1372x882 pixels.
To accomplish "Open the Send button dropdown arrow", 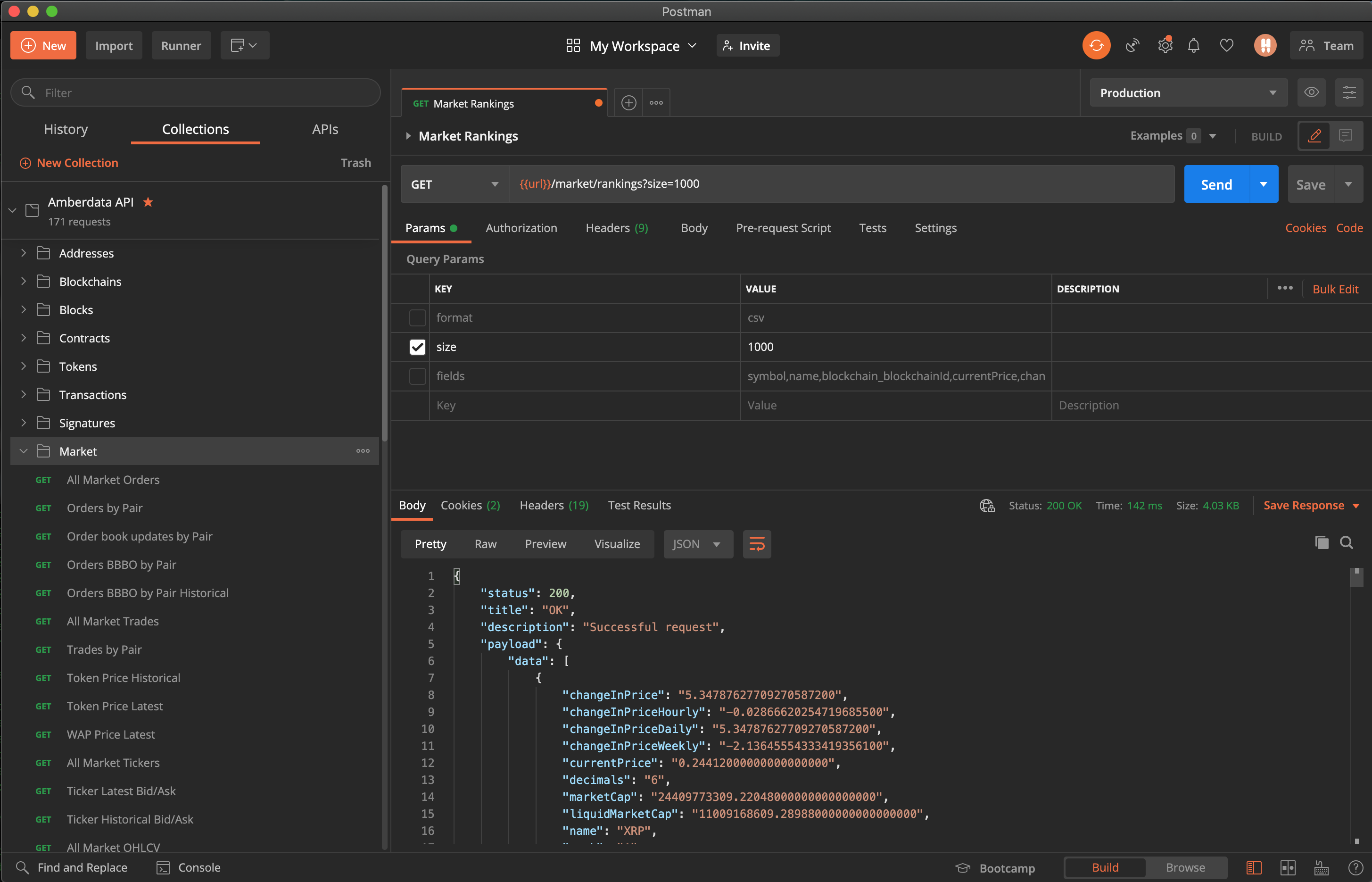I will (x=1263, y=184).
